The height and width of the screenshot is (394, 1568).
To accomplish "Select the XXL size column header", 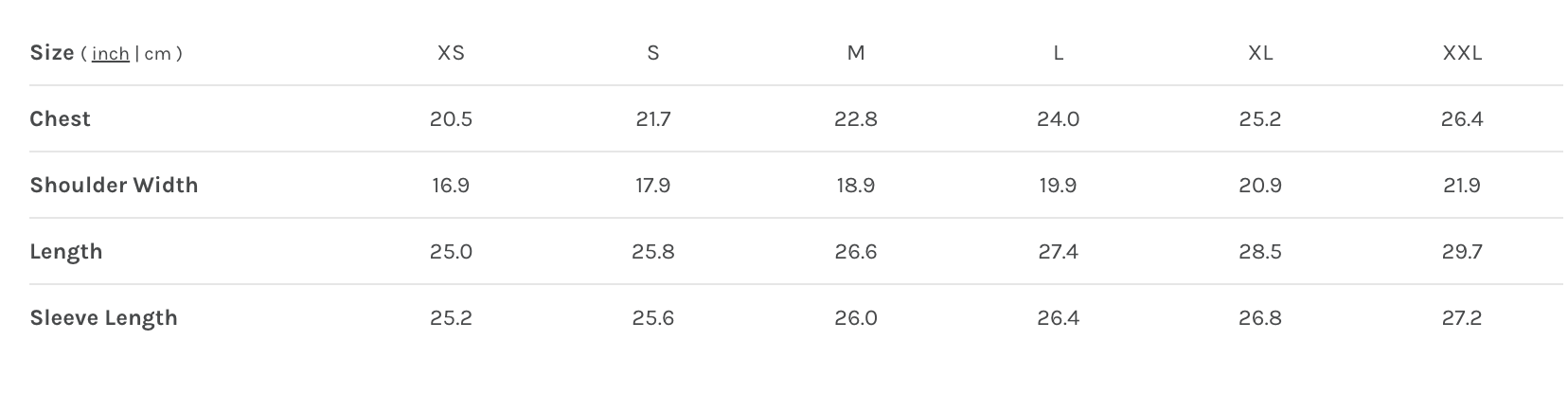I will [x=1462, y=53].
